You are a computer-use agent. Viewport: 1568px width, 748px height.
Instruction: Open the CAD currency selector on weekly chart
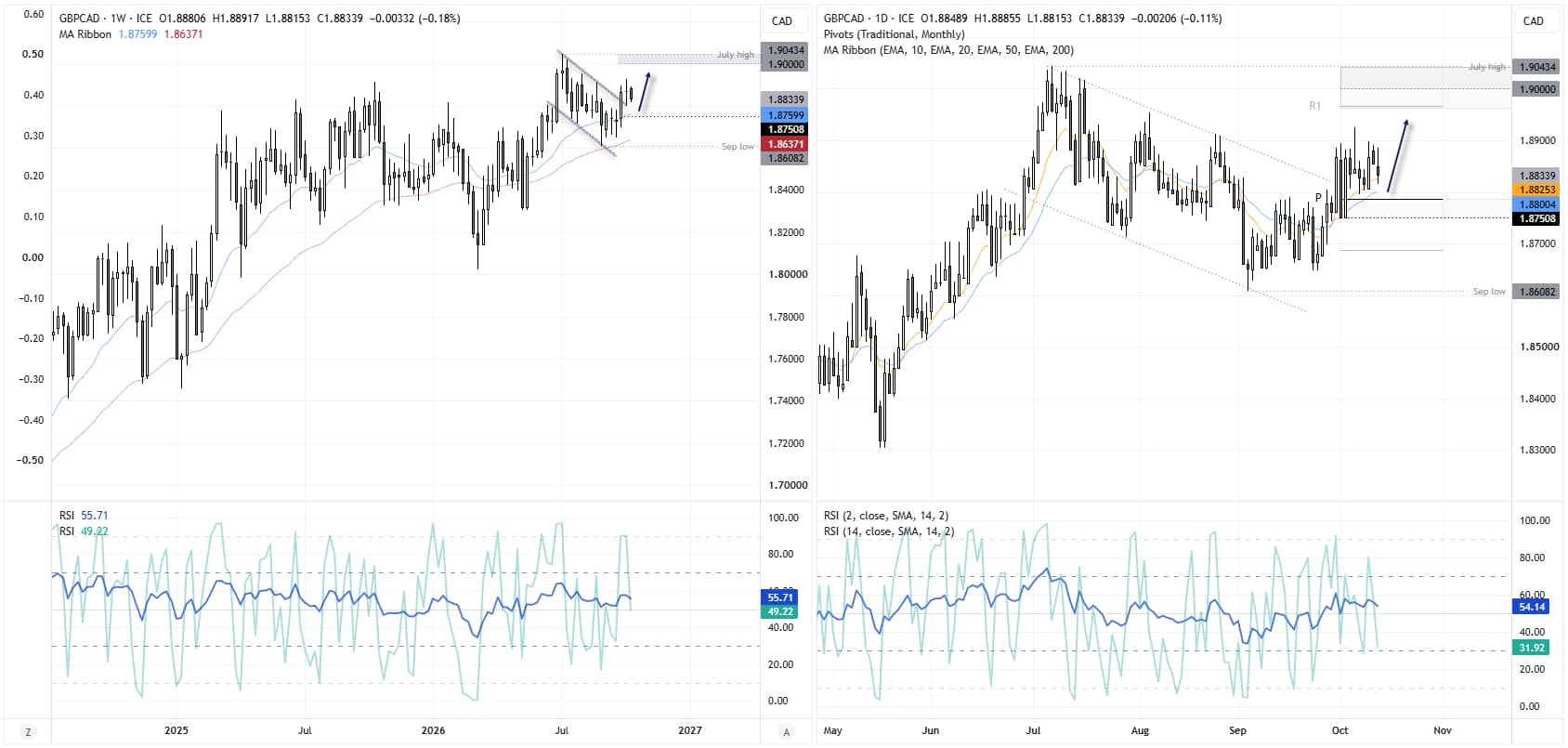(x=782, y=20)
